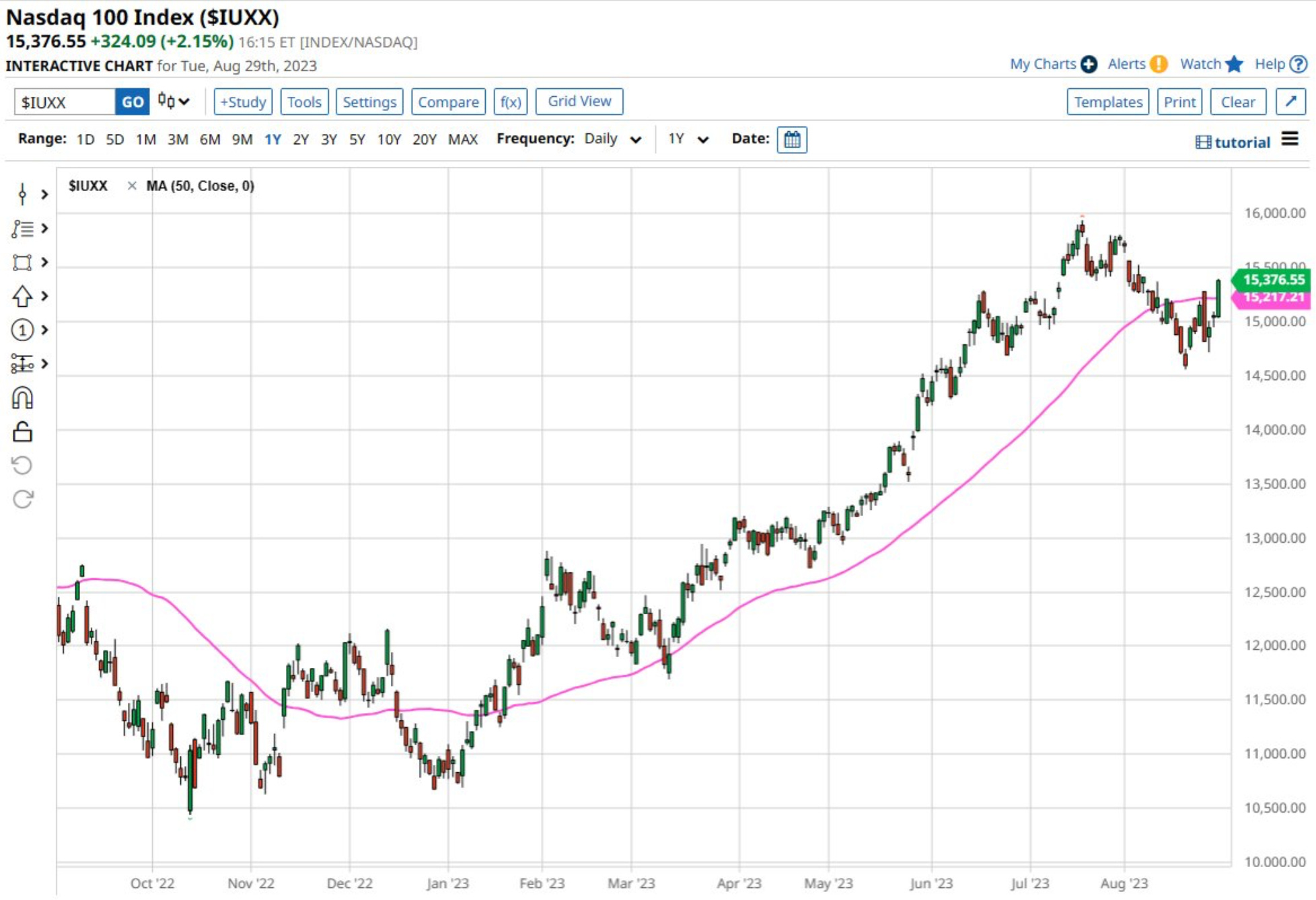The width and height of the screenshot is (1316, 900).
Task: Select the 5D range
Action: 115,139
